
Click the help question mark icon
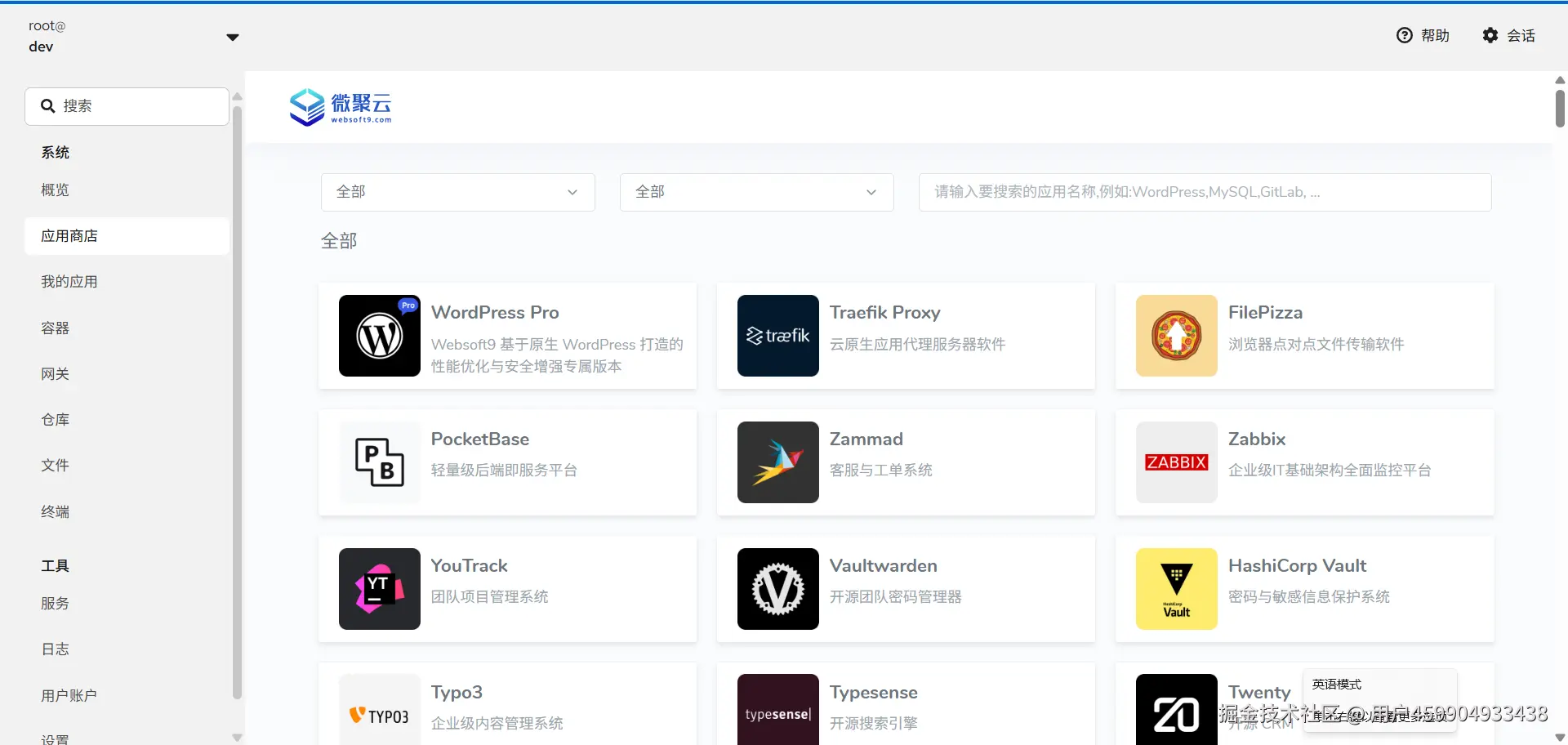(1404, 35)
